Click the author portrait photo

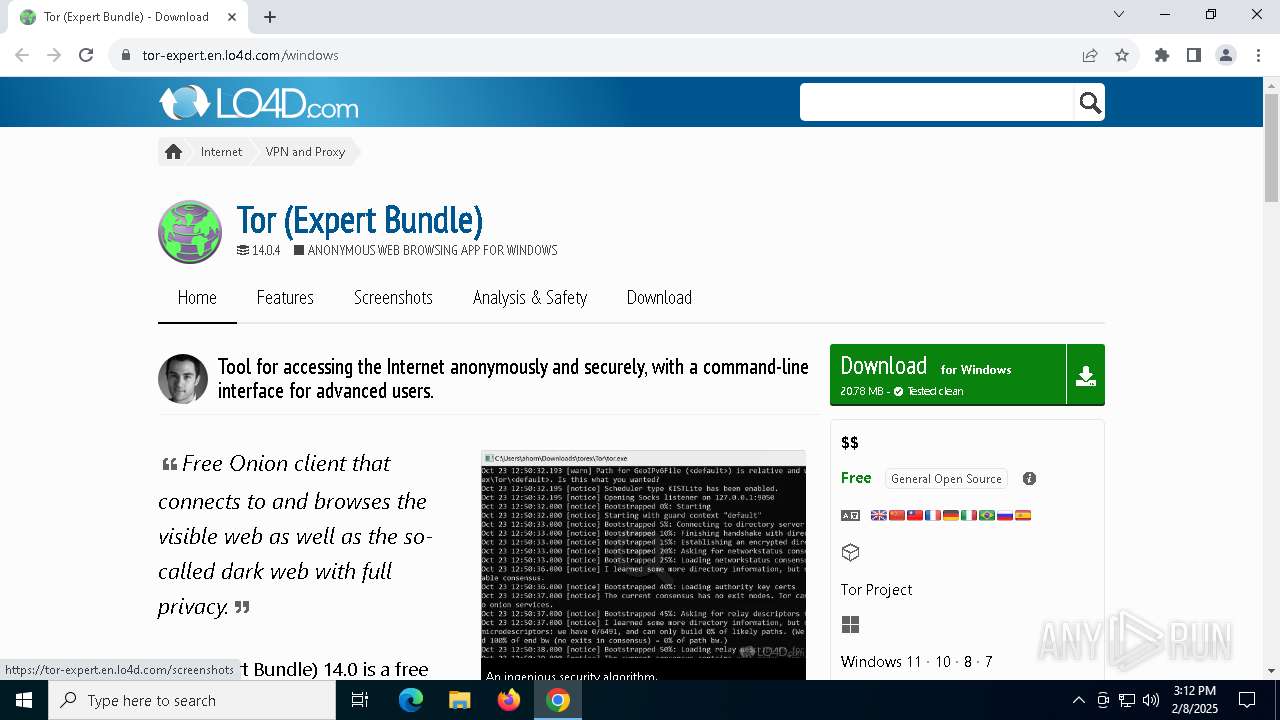(183, 379)
